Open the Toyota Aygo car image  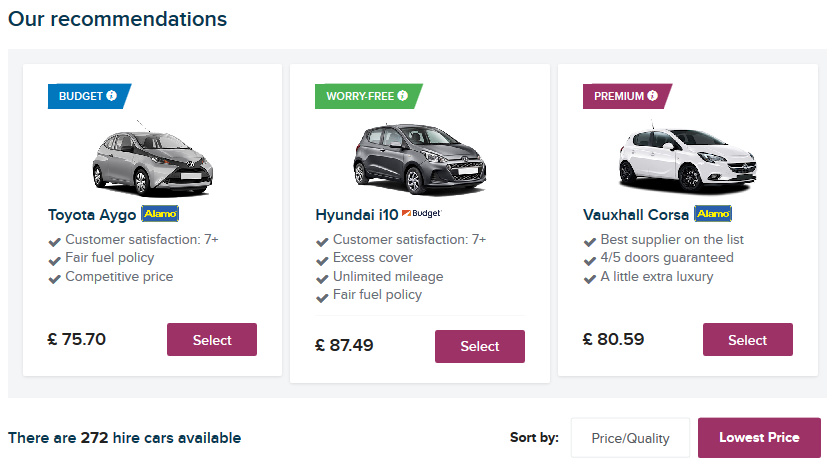click(x=152, y=159)
